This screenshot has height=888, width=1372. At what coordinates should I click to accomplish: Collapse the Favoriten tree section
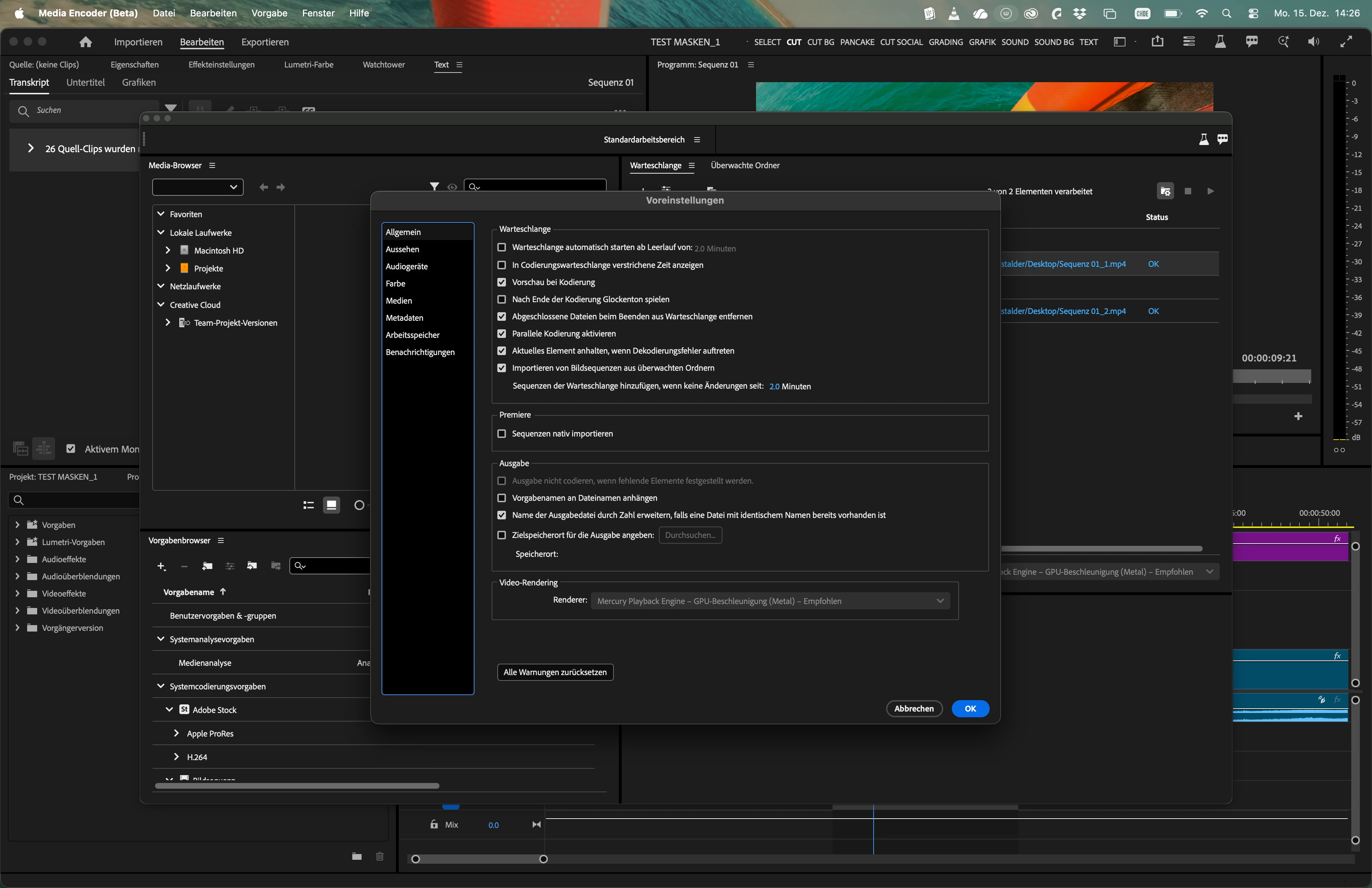tap(161, 214)
